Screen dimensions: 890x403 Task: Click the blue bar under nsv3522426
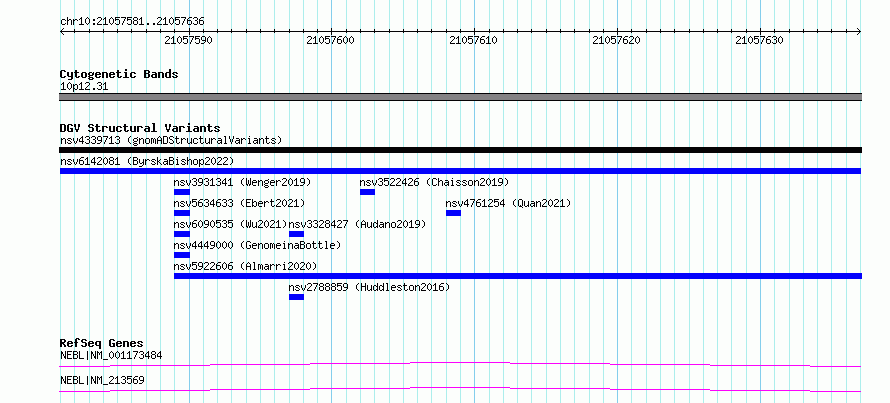367,192
